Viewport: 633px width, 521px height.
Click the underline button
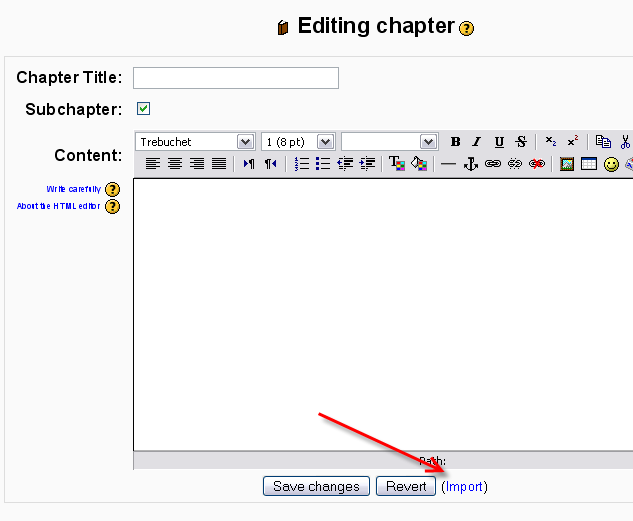(499, 142)
